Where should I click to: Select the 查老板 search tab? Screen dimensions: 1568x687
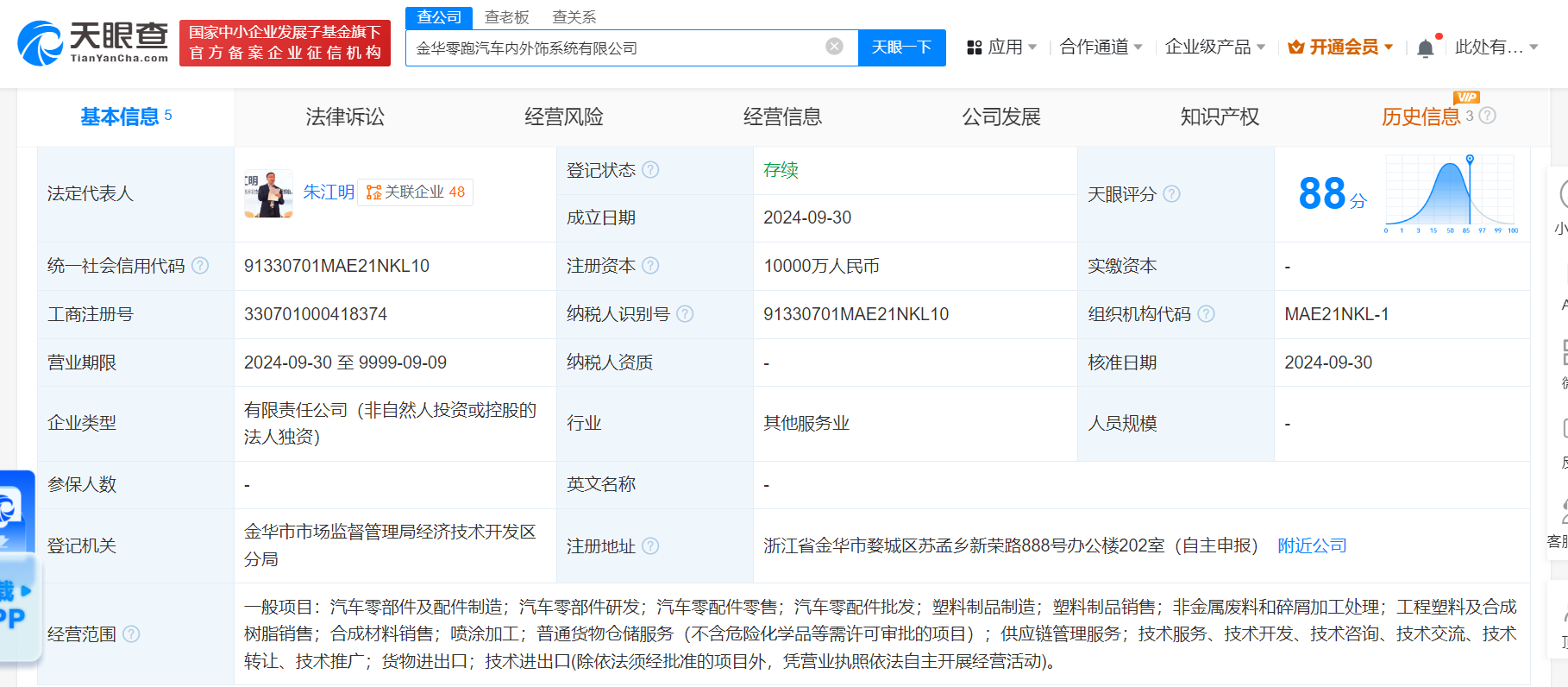tap(506, 17)
